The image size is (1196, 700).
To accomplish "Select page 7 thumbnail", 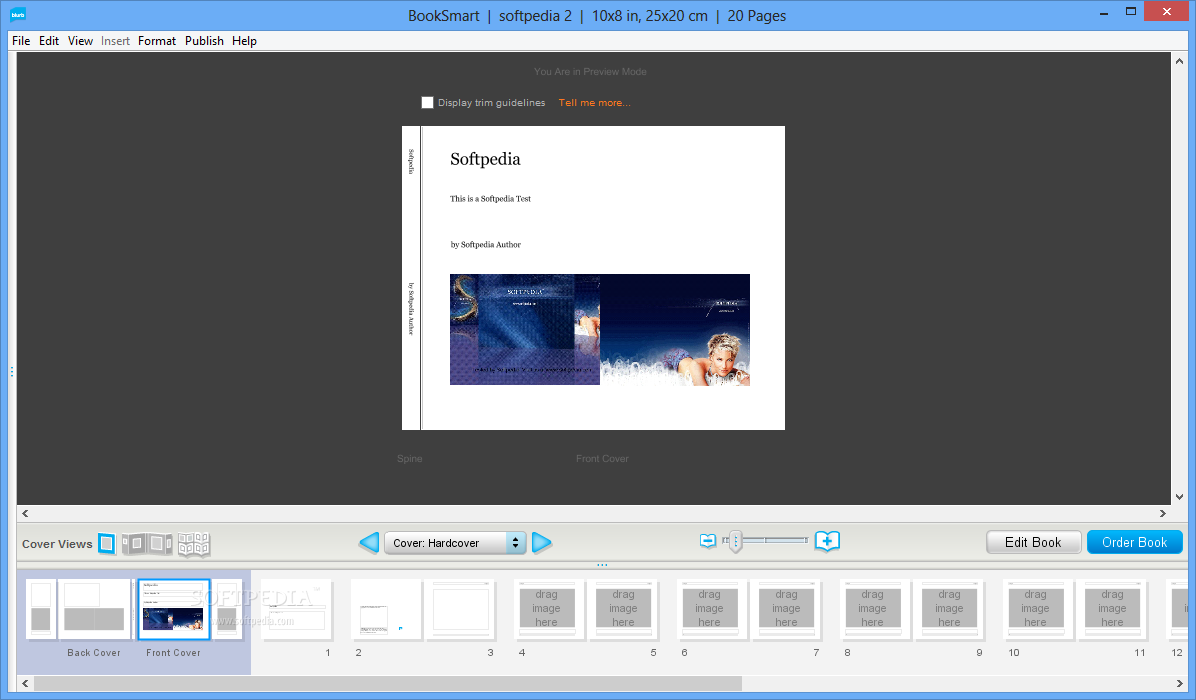I will pos(786,609).
